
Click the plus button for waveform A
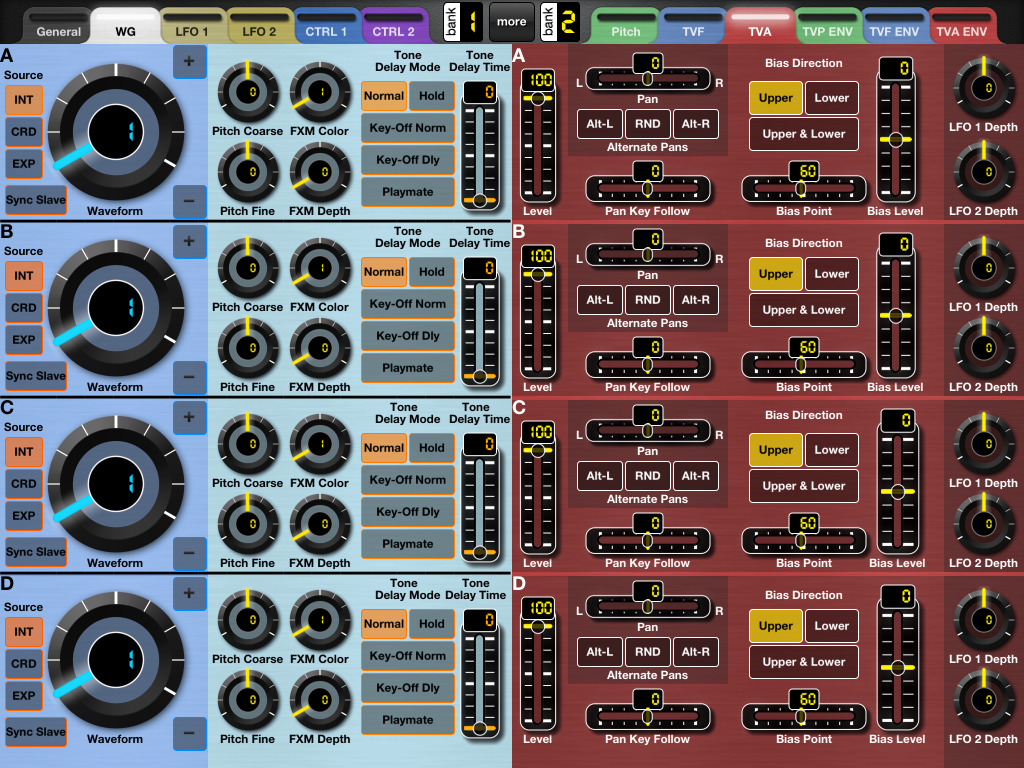[189, 63]
